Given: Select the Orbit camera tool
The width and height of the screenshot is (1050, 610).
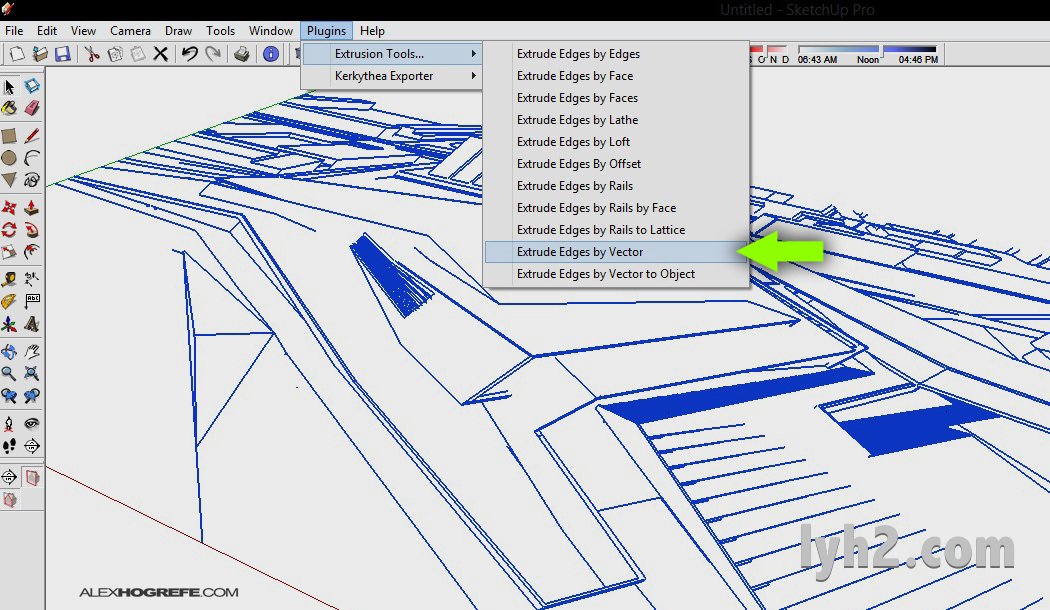Looking at the screenshot, I should tap(9, 352).
